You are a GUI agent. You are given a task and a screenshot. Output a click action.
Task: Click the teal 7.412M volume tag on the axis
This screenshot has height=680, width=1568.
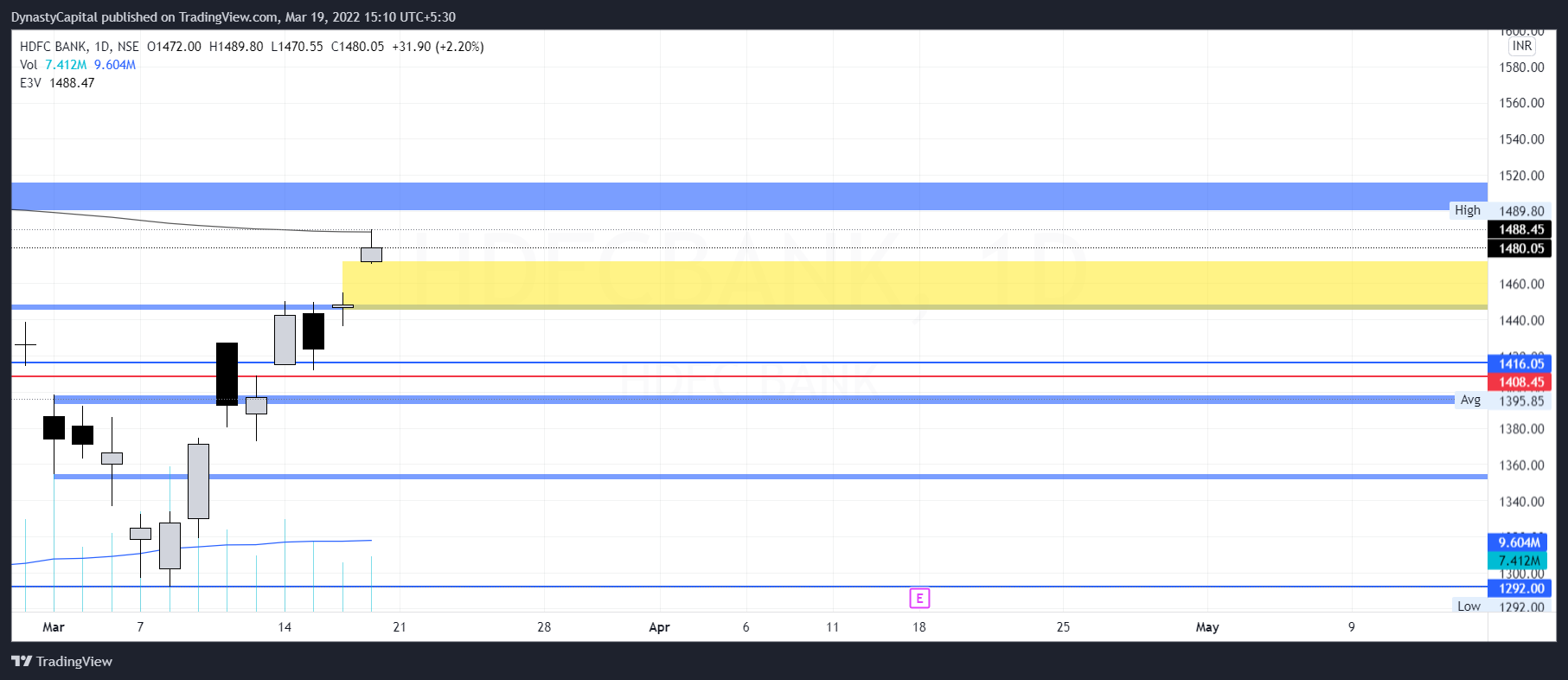coord(1518,561)
